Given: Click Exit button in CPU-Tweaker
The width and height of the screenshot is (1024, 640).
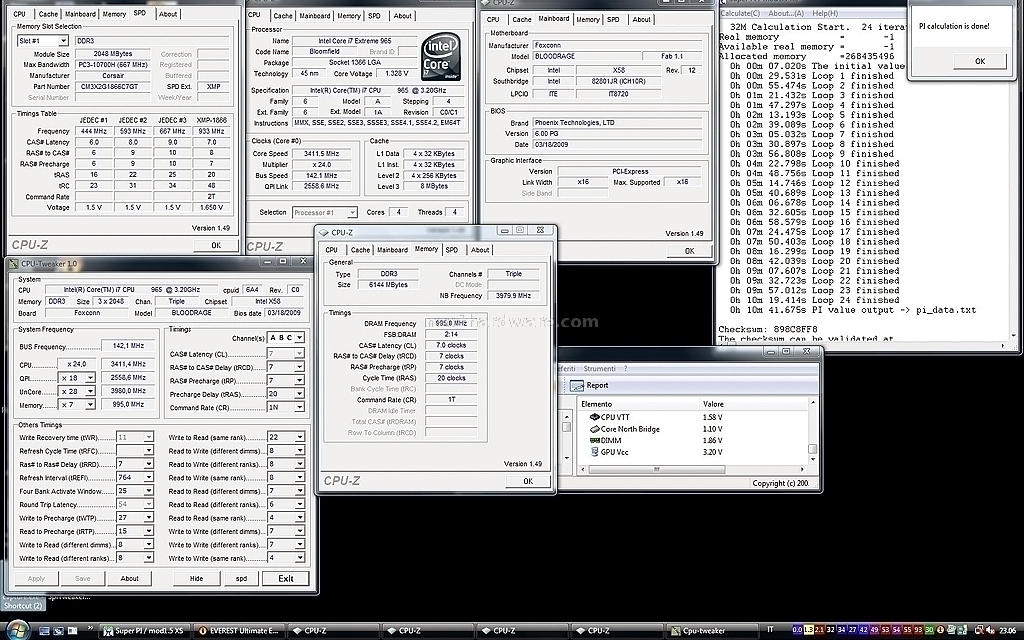Looking at the screenshot, I should tap(285, 579).
